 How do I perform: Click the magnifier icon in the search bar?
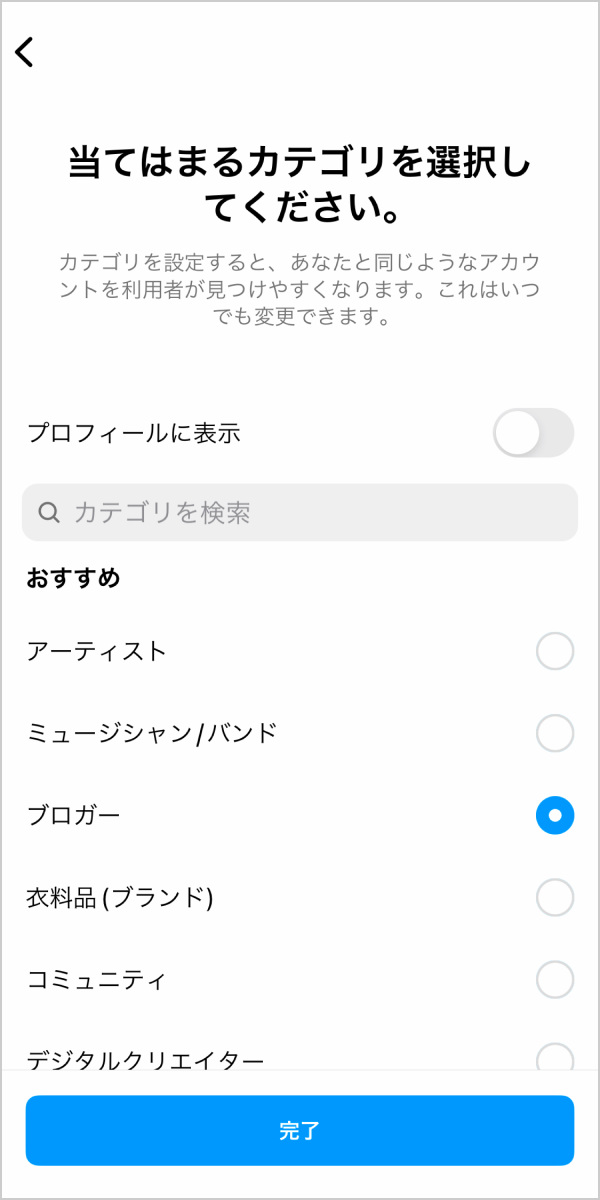tap(49, 513)
